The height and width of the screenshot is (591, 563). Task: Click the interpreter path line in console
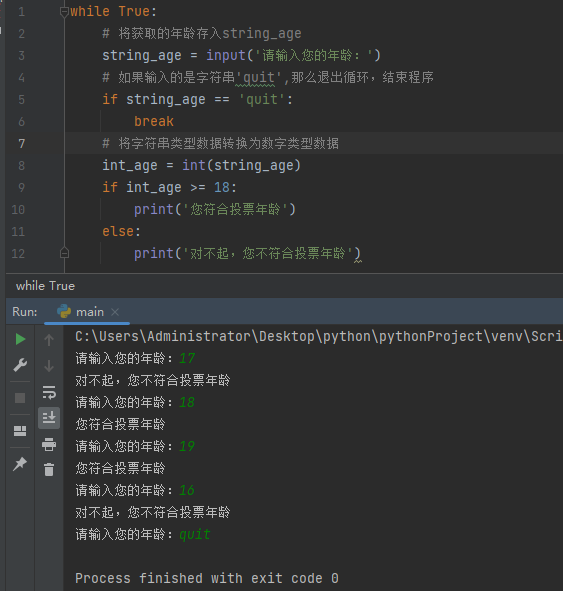(318, 336)
